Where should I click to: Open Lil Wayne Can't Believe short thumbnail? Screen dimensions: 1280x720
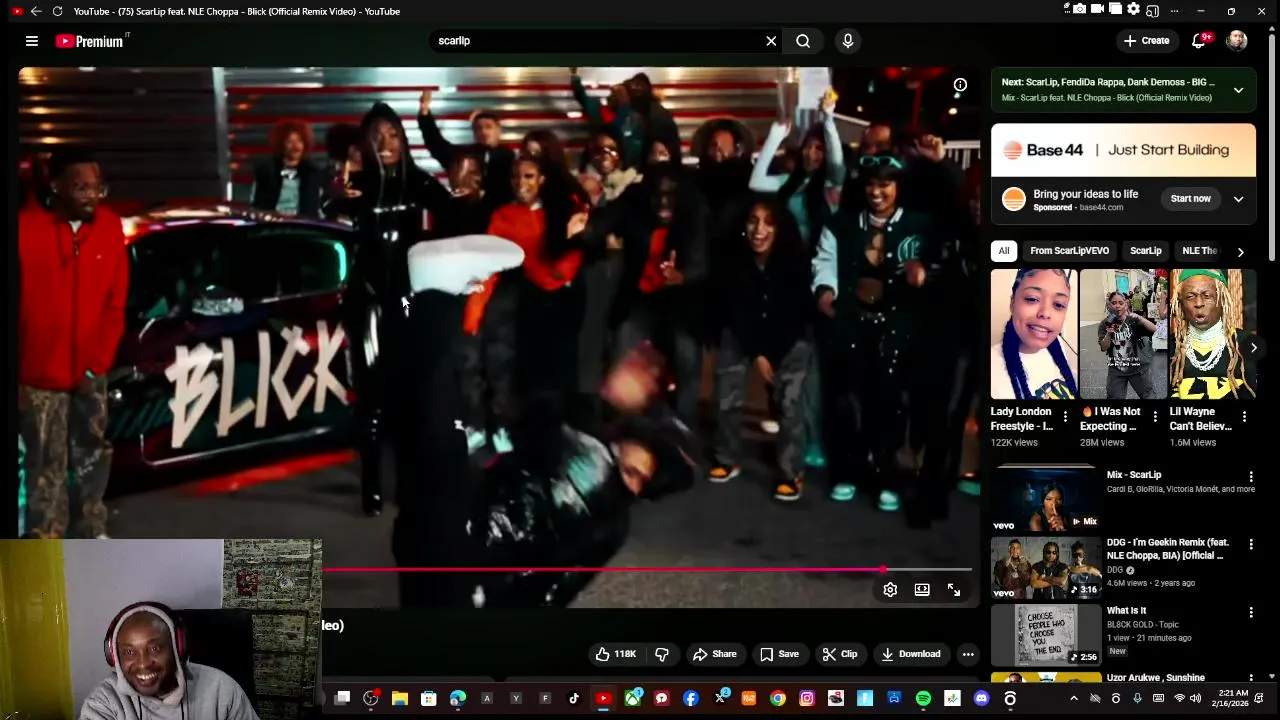(x=1212, y=334)
